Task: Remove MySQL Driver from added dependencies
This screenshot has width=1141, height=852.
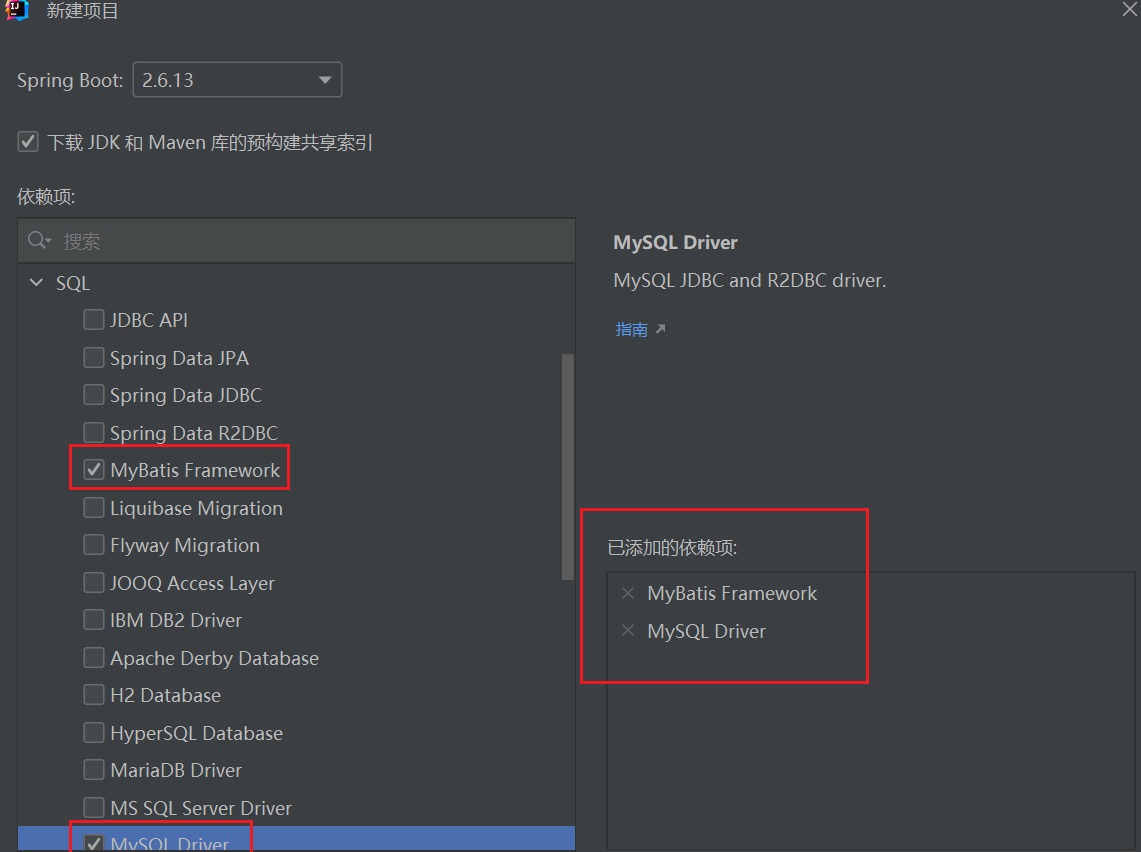Action: (x=628, y=630)
